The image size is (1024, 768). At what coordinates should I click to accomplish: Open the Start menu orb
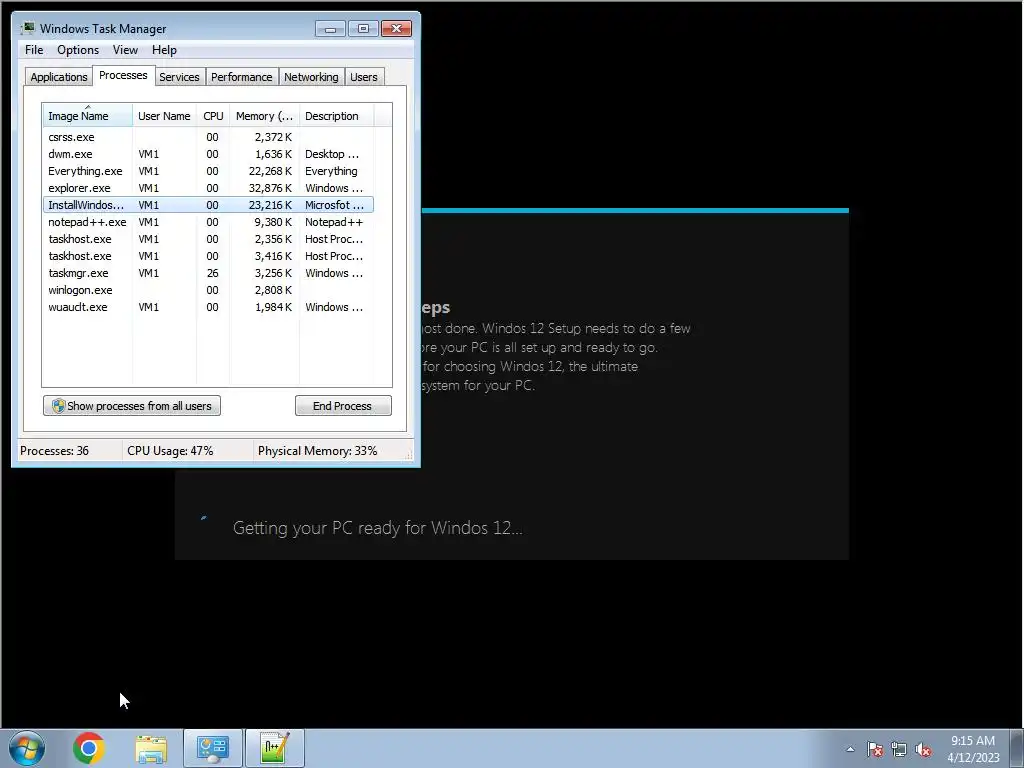[27, 748]
